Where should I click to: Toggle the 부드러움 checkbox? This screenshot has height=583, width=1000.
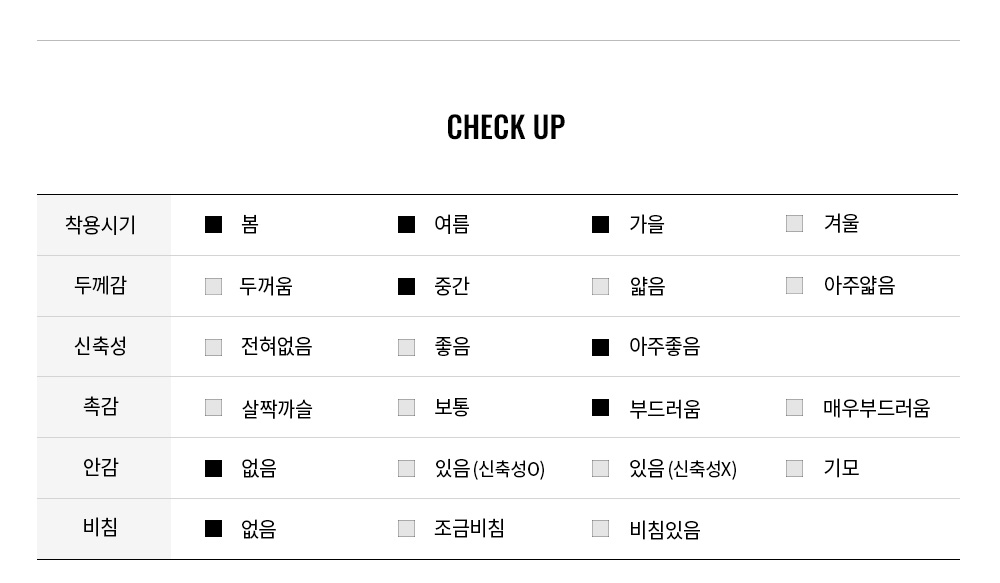pos(600,407)
